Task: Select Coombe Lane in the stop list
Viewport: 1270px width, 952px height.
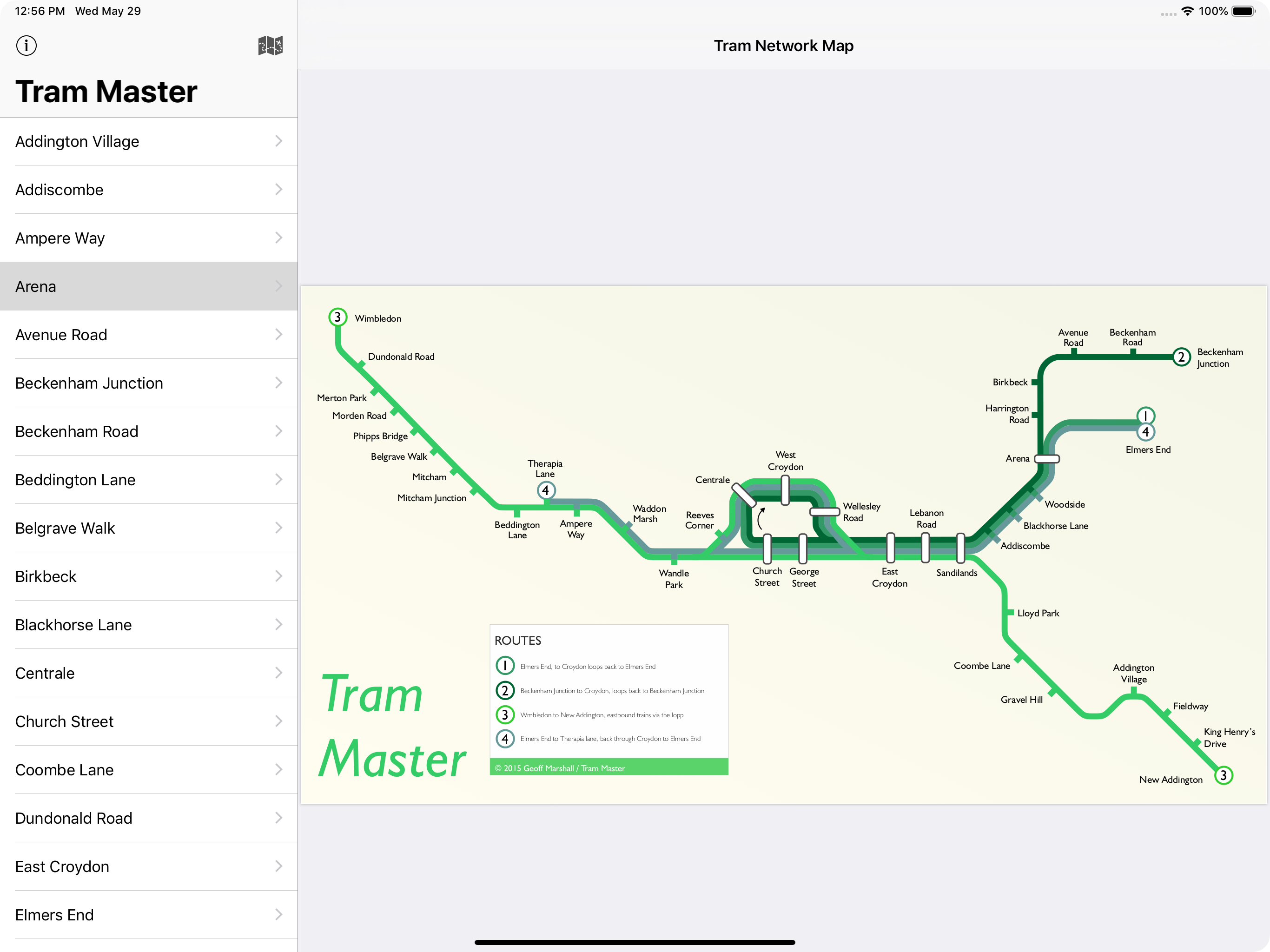Action: click(x=149, y=770)
